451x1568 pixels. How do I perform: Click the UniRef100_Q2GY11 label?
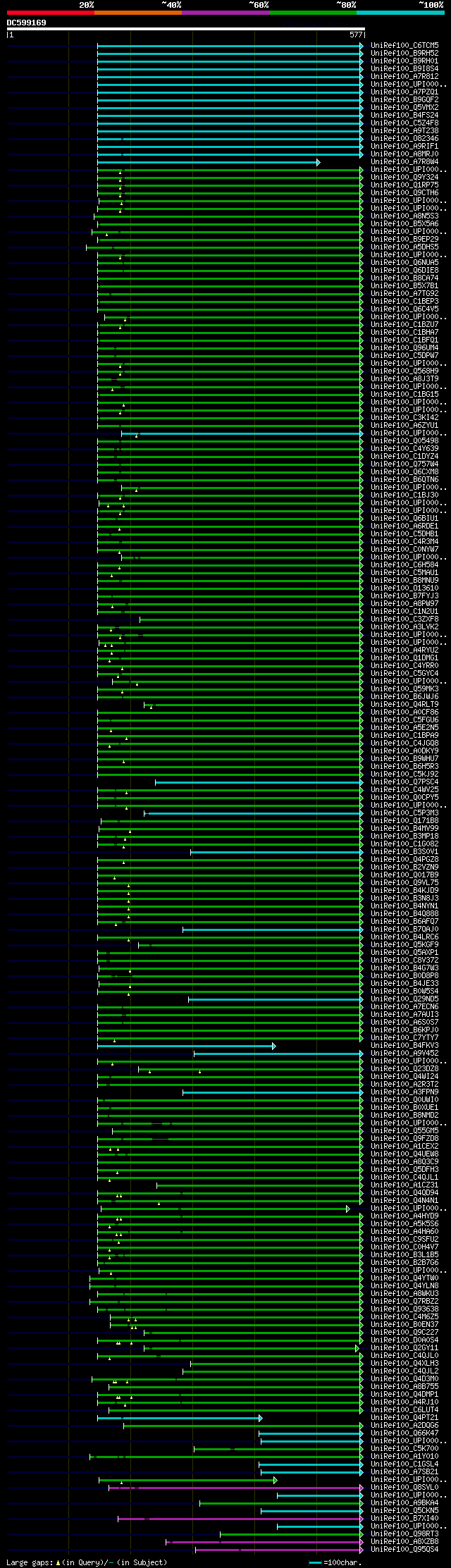[x=404, y=1348]
